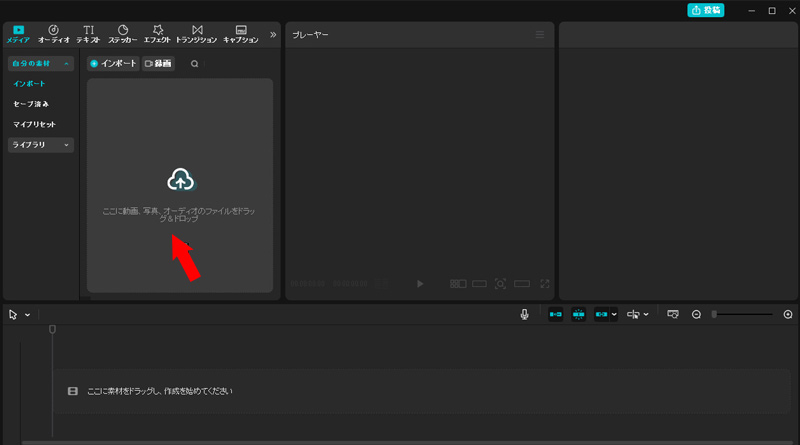Open the トランジション transitions panel icon

(196, 34)
